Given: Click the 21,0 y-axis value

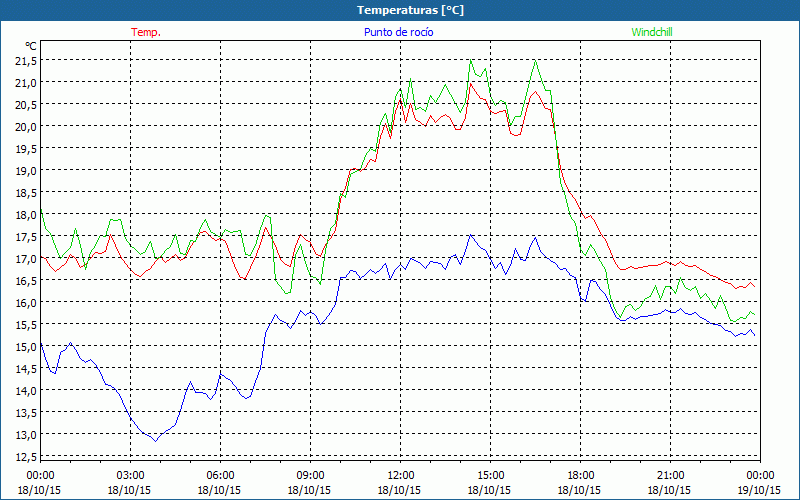Looking at the screenshot, I should (x=26, y=83).
